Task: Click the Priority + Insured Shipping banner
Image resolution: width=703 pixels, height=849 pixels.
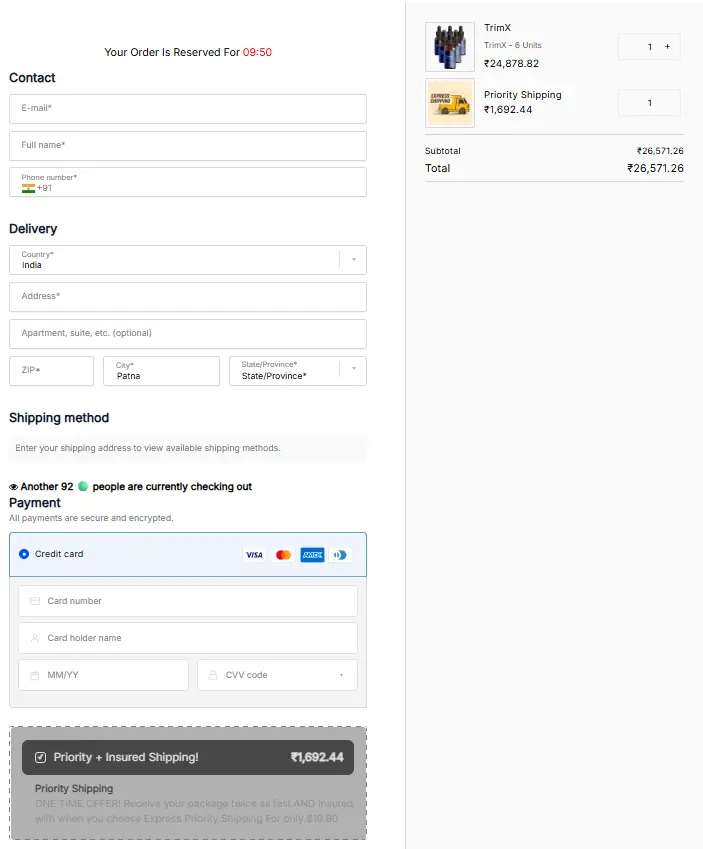Action: (187, 757)
